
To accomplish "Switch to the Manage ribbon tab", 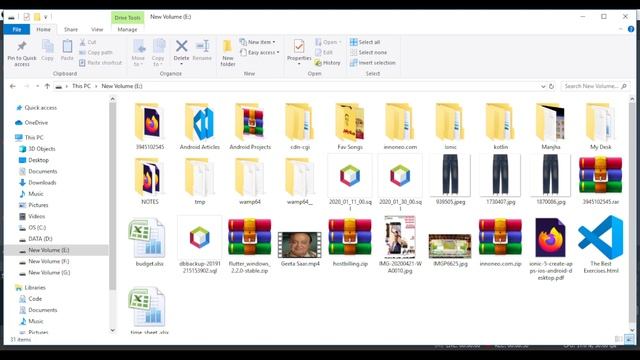I will [127, 29].
